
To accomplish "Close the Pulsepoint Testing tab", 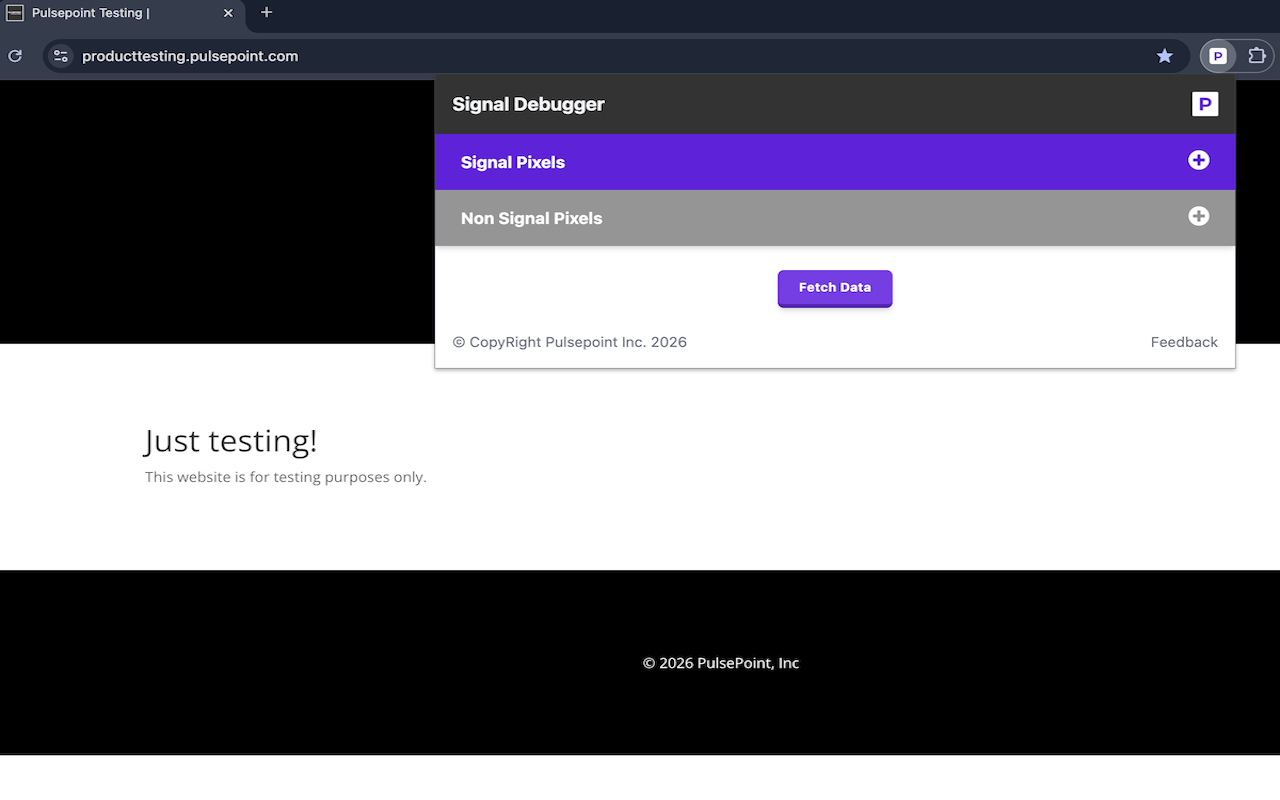I will pyautogui.click(x=228, y=13).
